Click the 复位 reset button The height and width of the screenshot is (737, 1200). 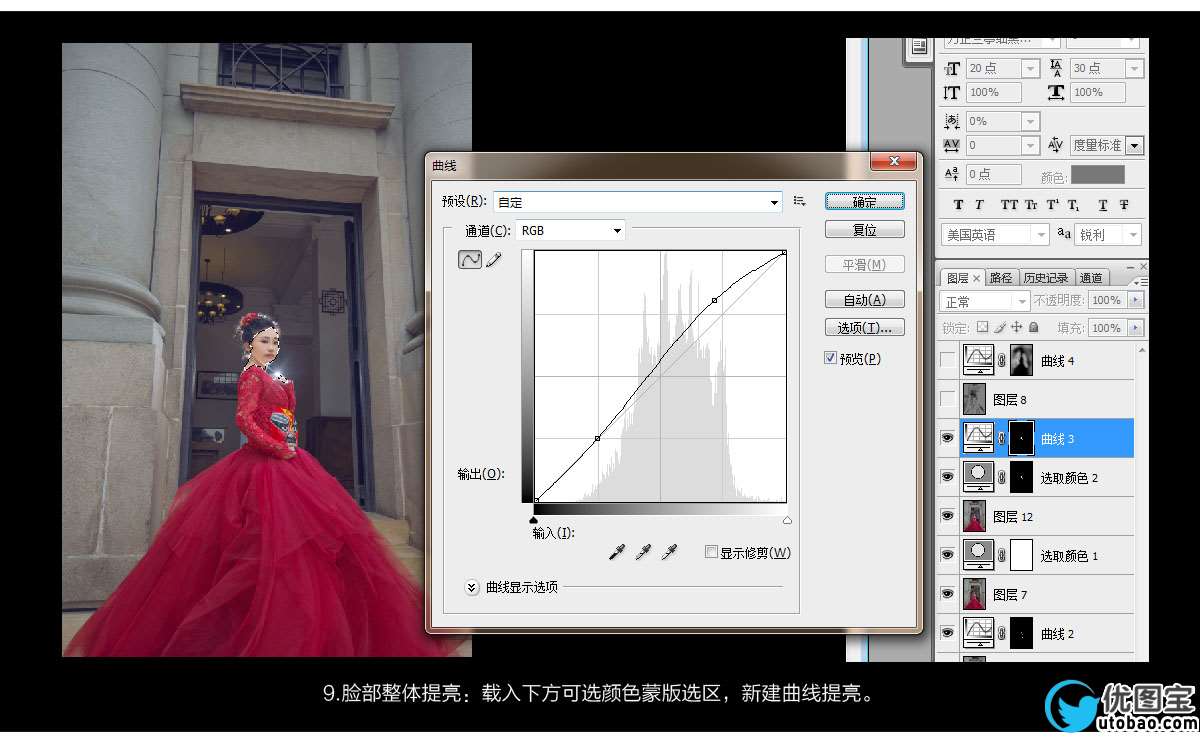coord(865,229)
